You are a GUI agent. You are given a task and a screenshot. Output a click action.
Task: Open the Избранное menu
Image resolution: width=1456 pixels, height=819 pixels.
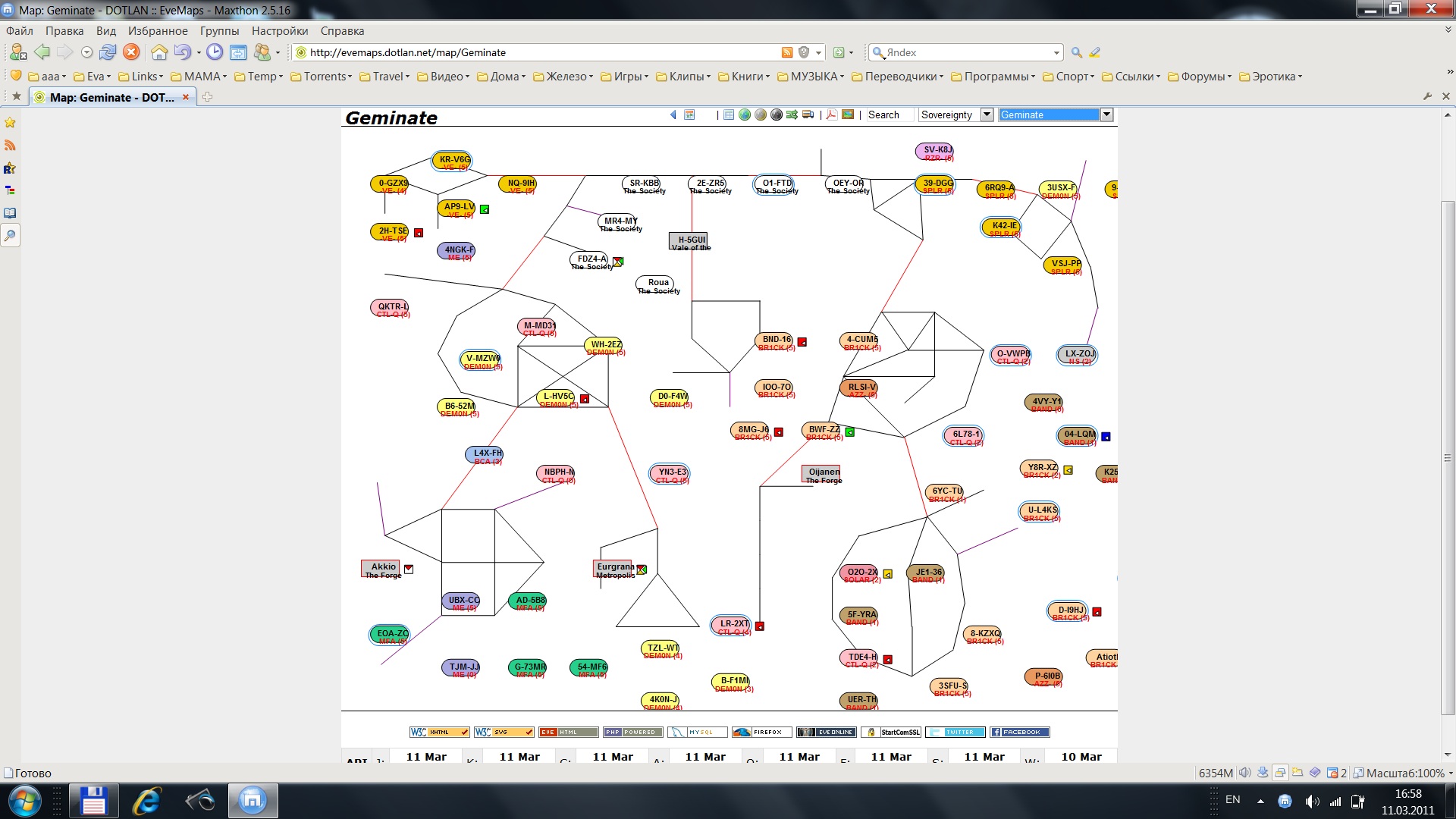tap(158, 31)
